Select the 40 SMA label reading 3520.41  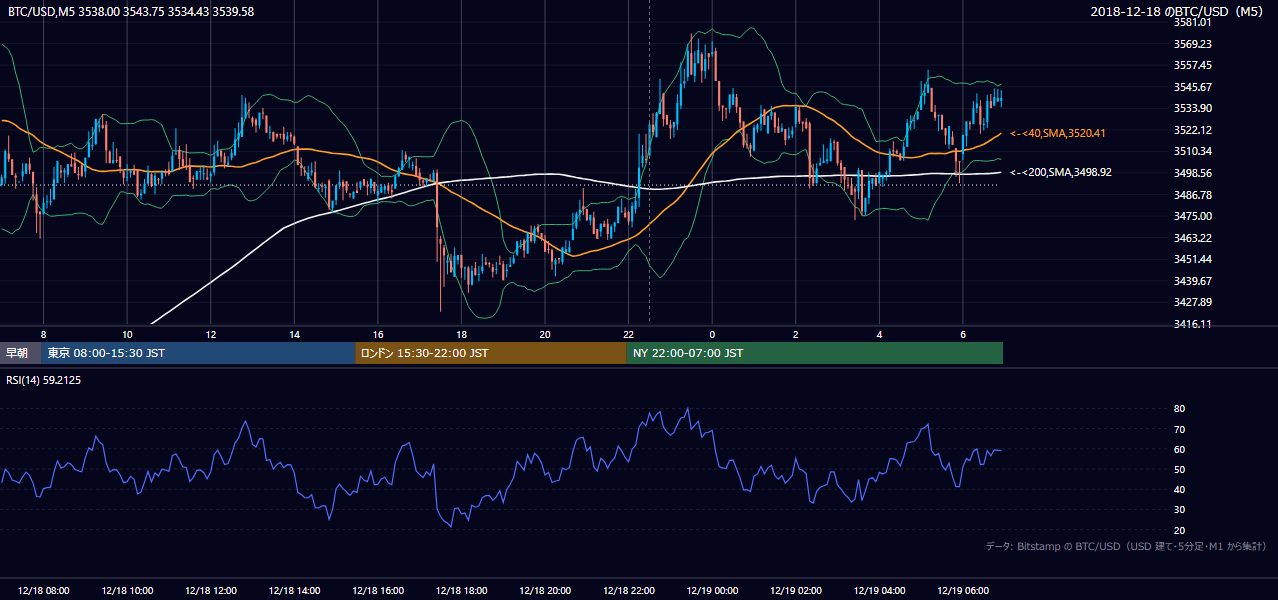point(1057,133)
